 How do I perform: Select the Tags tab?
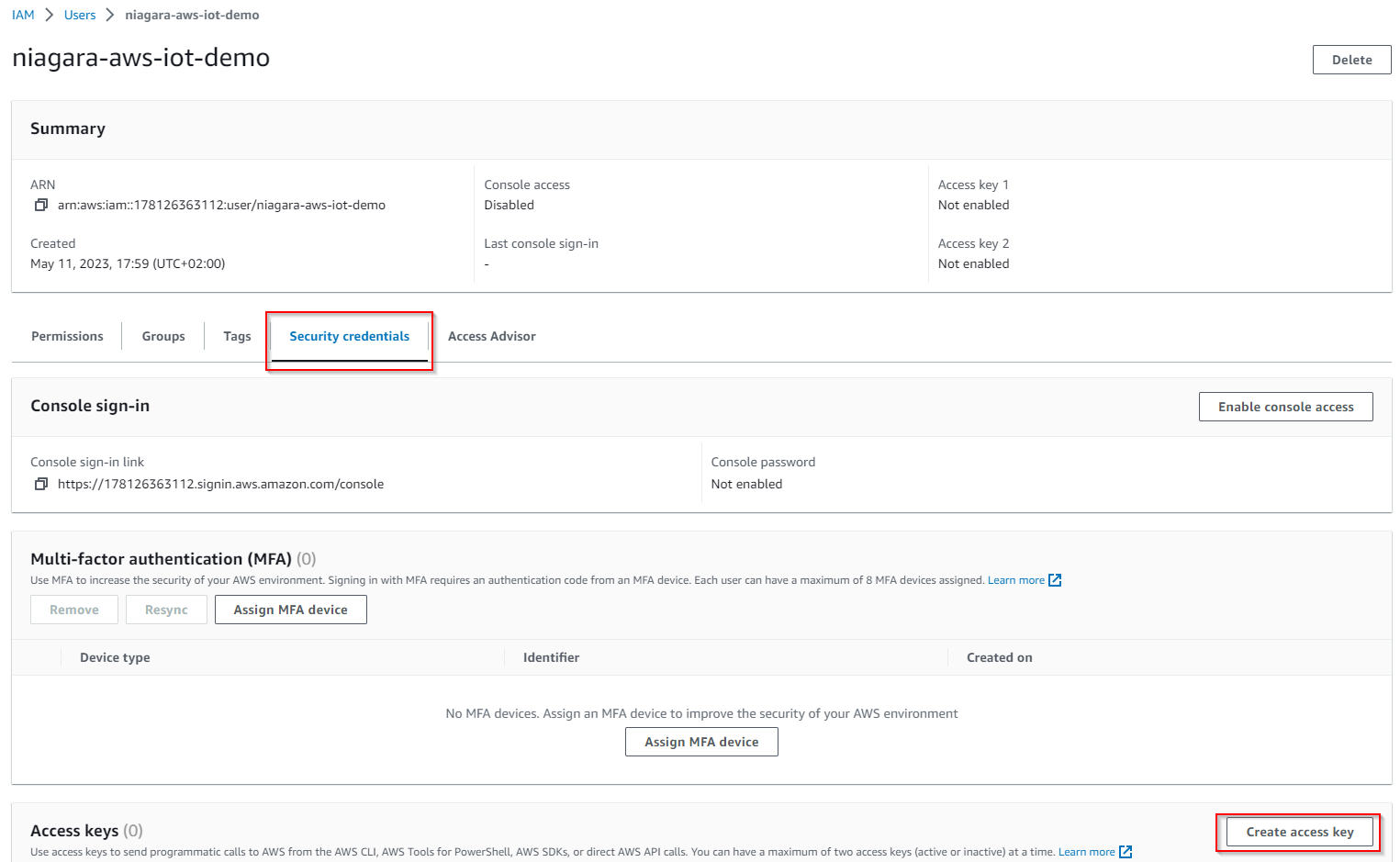(237, 336)
